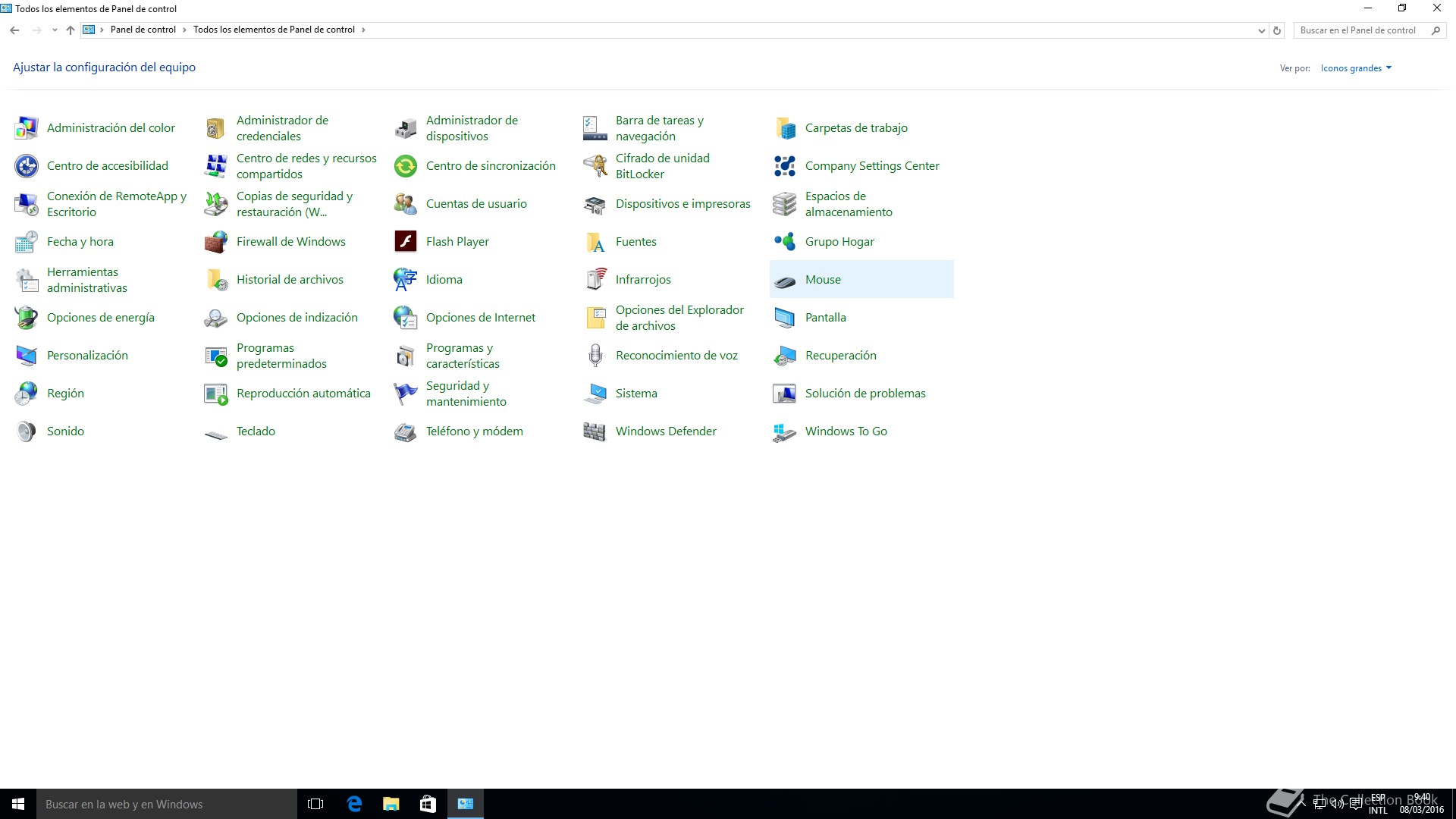Open File Explorer from the taskbar
Screen dimensions: 1456x819
pos(391,804)
